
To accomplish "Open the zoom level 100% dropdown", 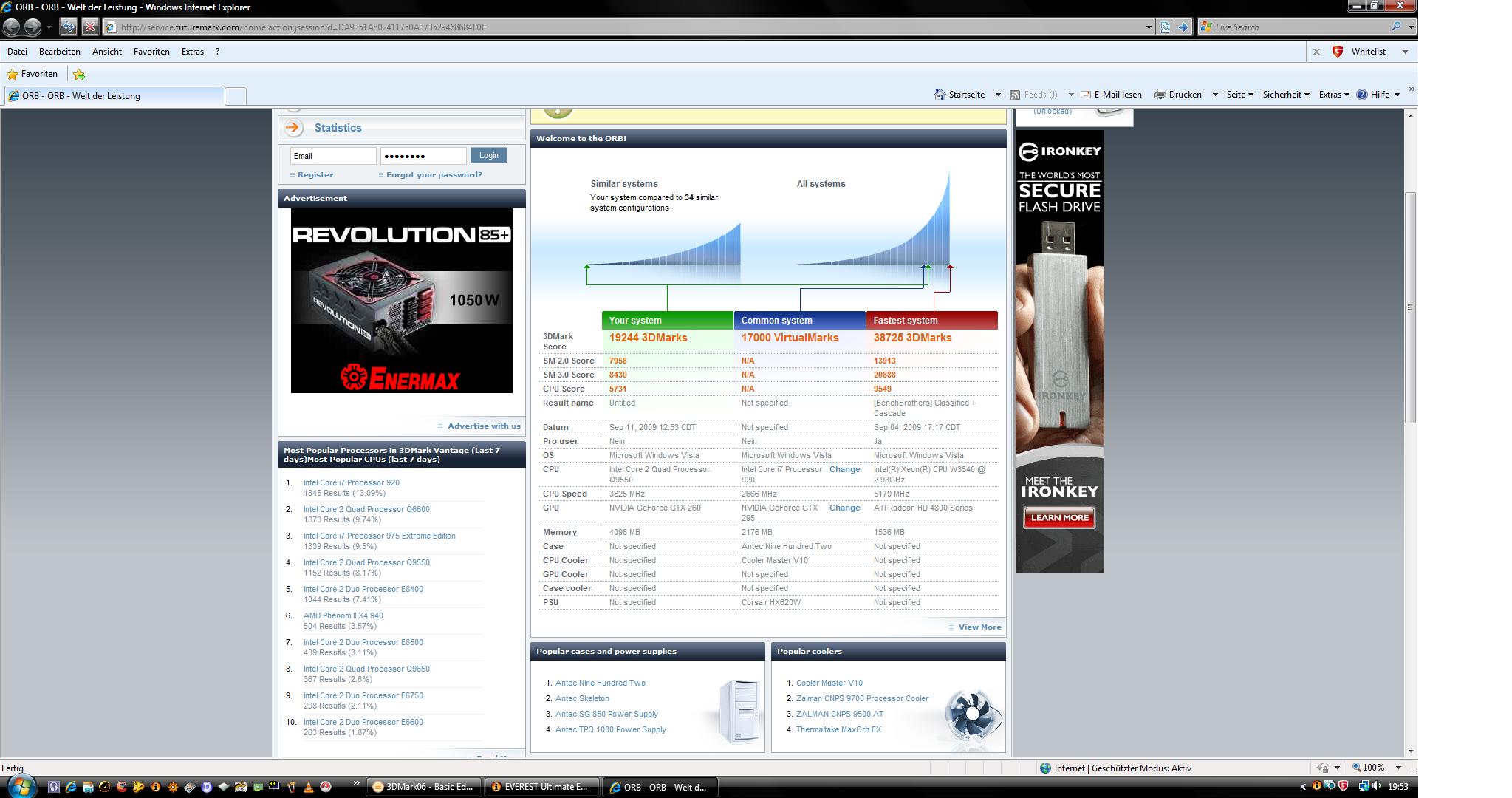I will (x=1398, y=768).
